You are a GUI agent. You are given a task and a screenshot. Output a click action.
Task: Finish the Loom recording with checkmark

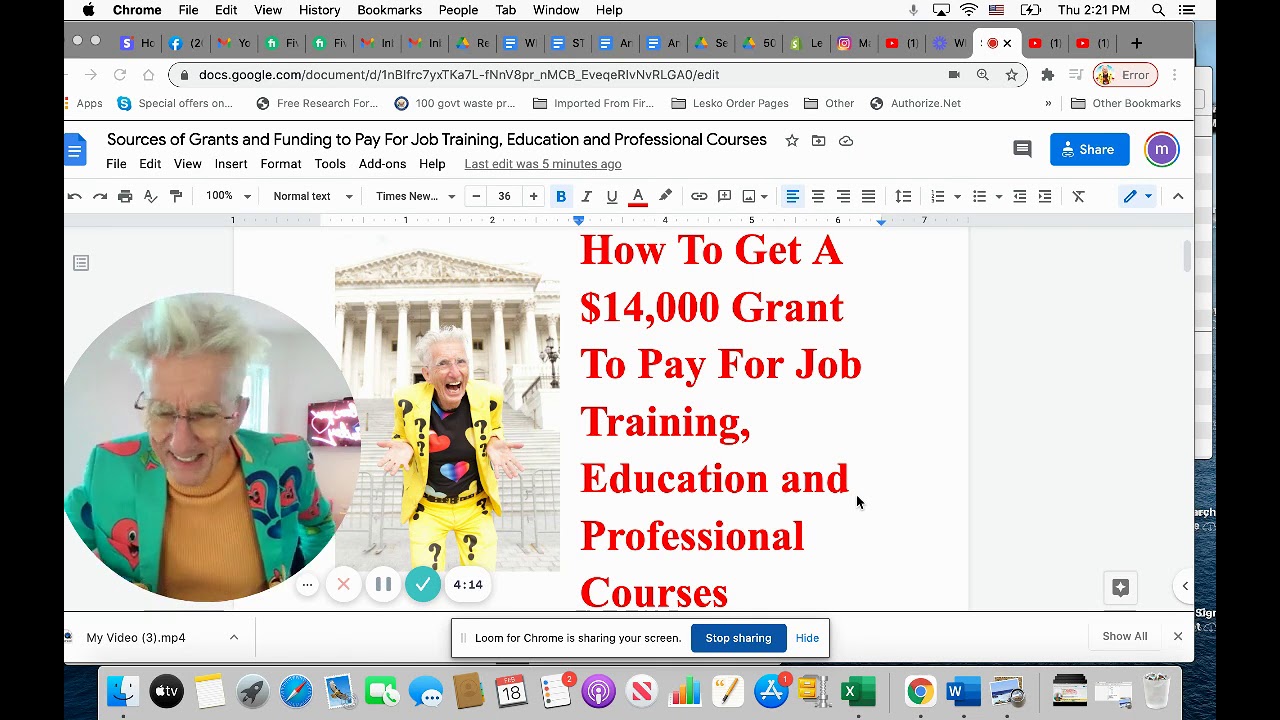point(423,584)
